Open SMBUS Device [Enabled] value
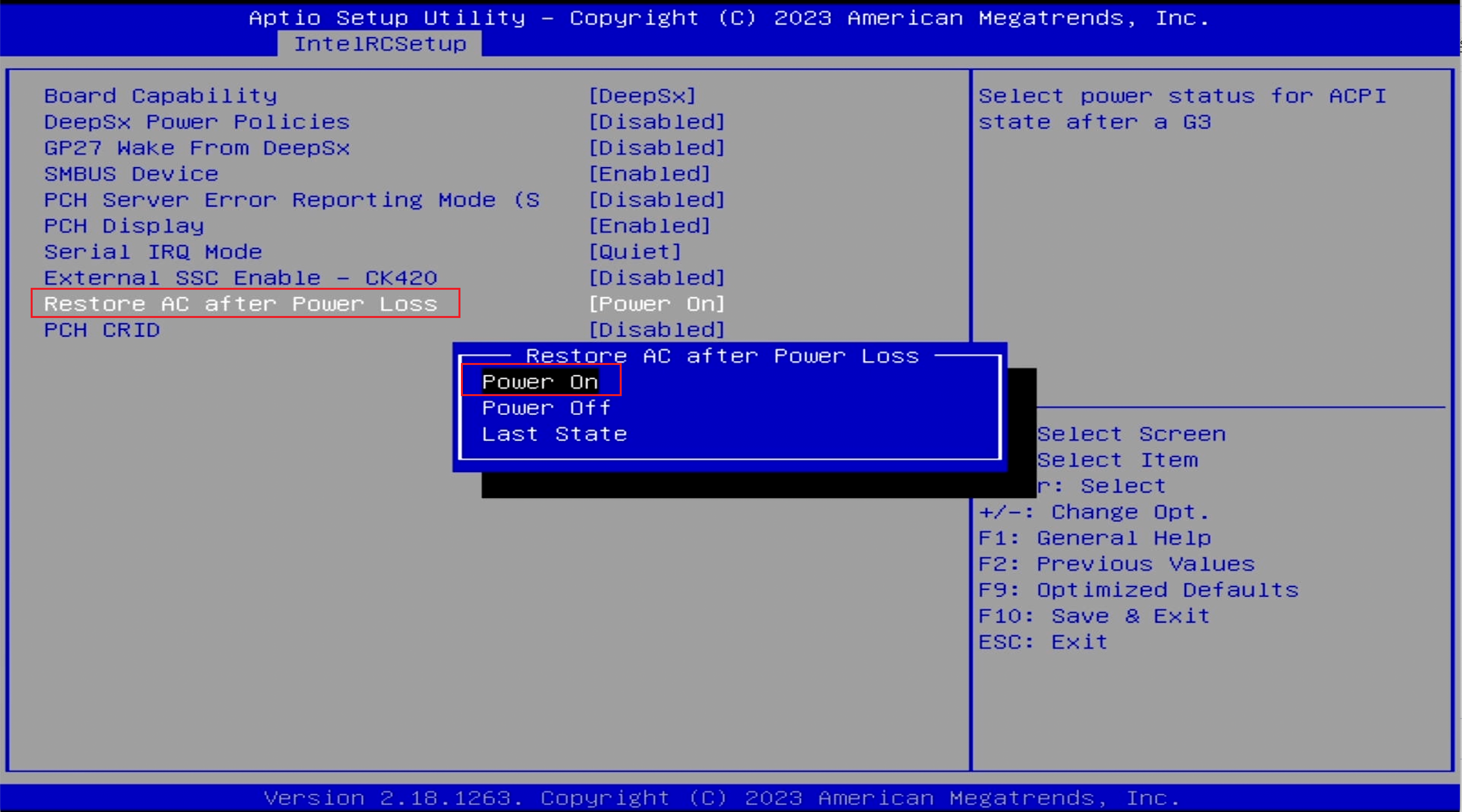This screenshot has width=1462, height=812. (650, 174)
